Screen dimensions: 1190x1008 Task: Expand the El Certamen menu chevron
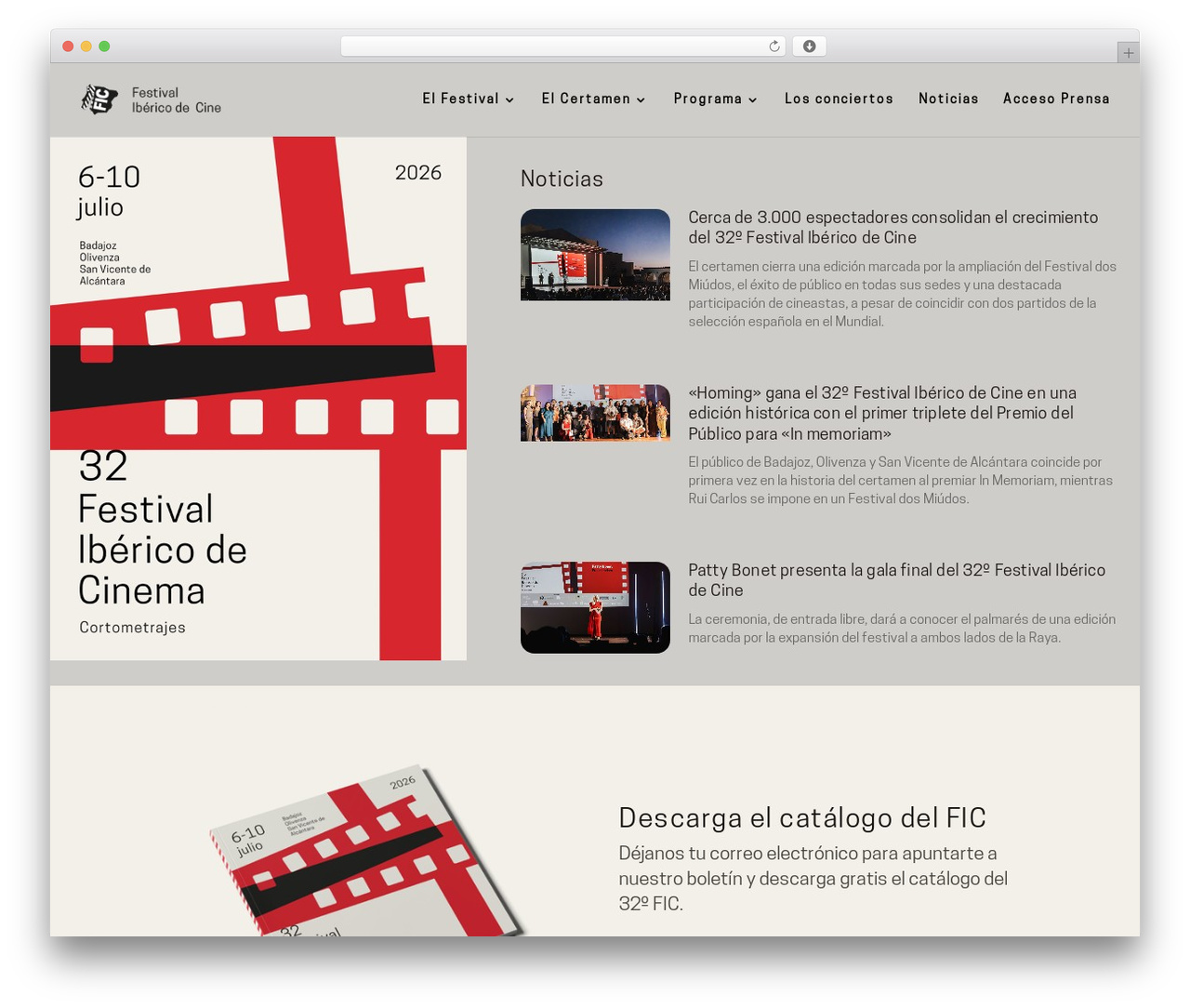[641, 99]
